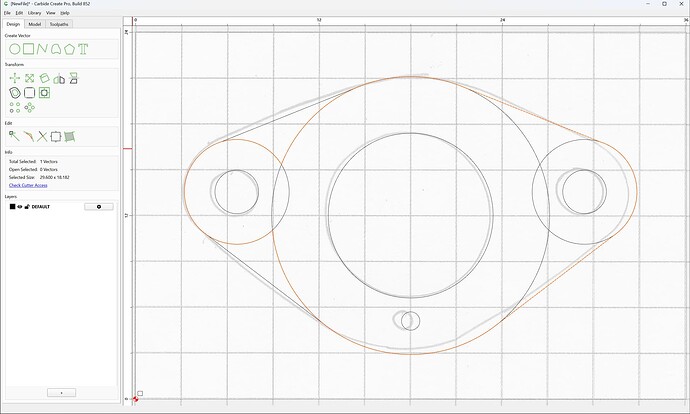Screen dimensions: 690x414
Task: Open the View menu
Action: coord(50,13)
